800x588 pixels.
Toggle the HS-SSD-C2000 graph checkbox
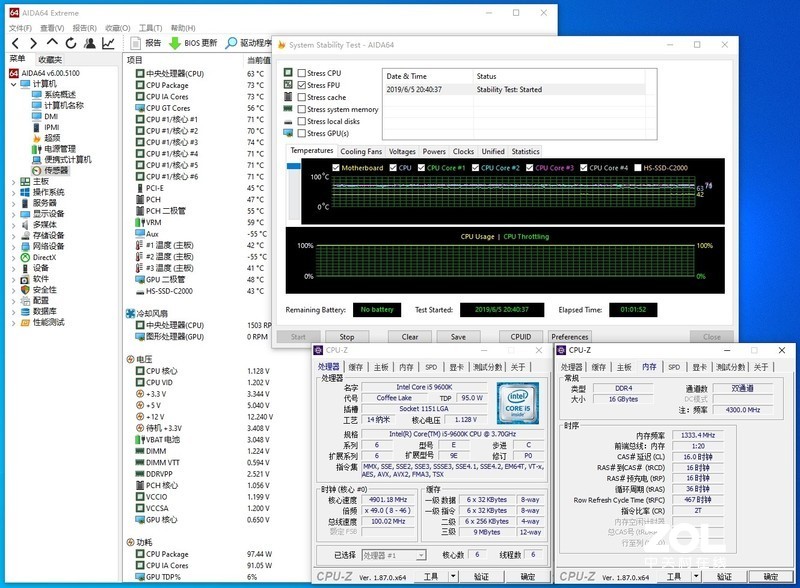[x=636, y=168]
